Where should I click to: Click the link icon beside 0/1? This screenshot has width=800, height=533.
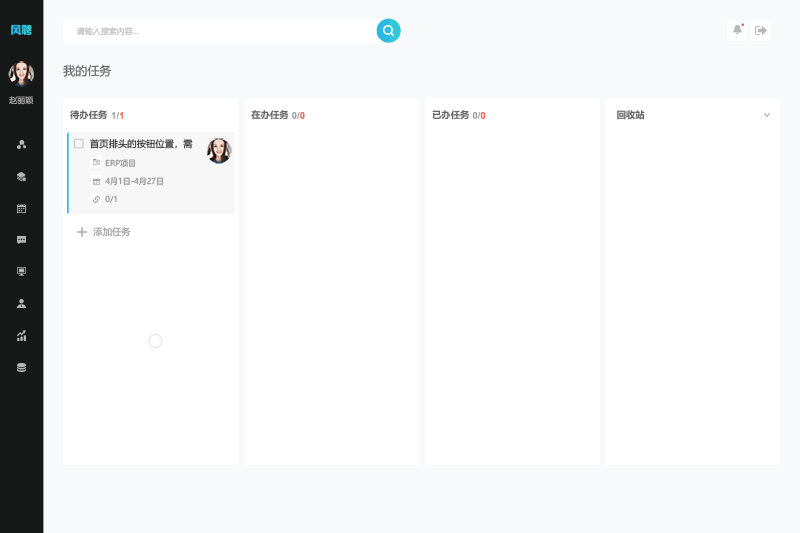[x=96, y=199]
